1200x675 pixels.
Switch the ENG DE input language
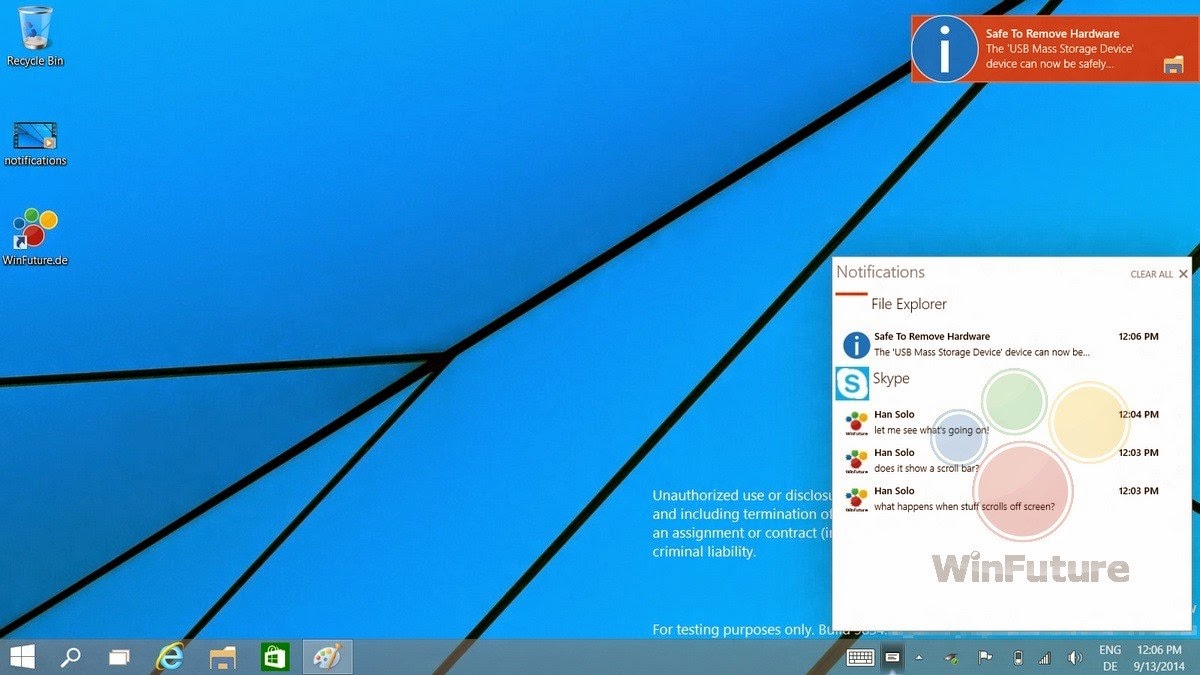(1110, 657)
